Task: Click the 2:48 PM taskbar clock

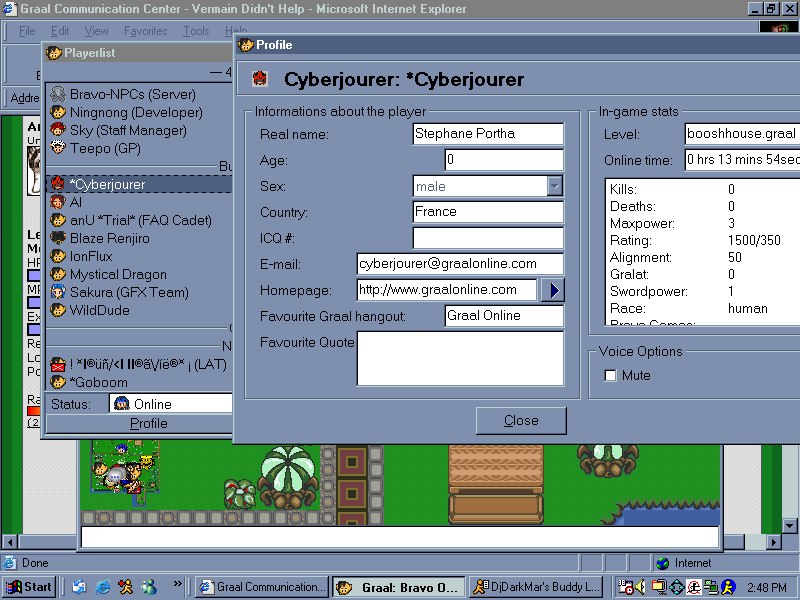Action: click(767, 587)
